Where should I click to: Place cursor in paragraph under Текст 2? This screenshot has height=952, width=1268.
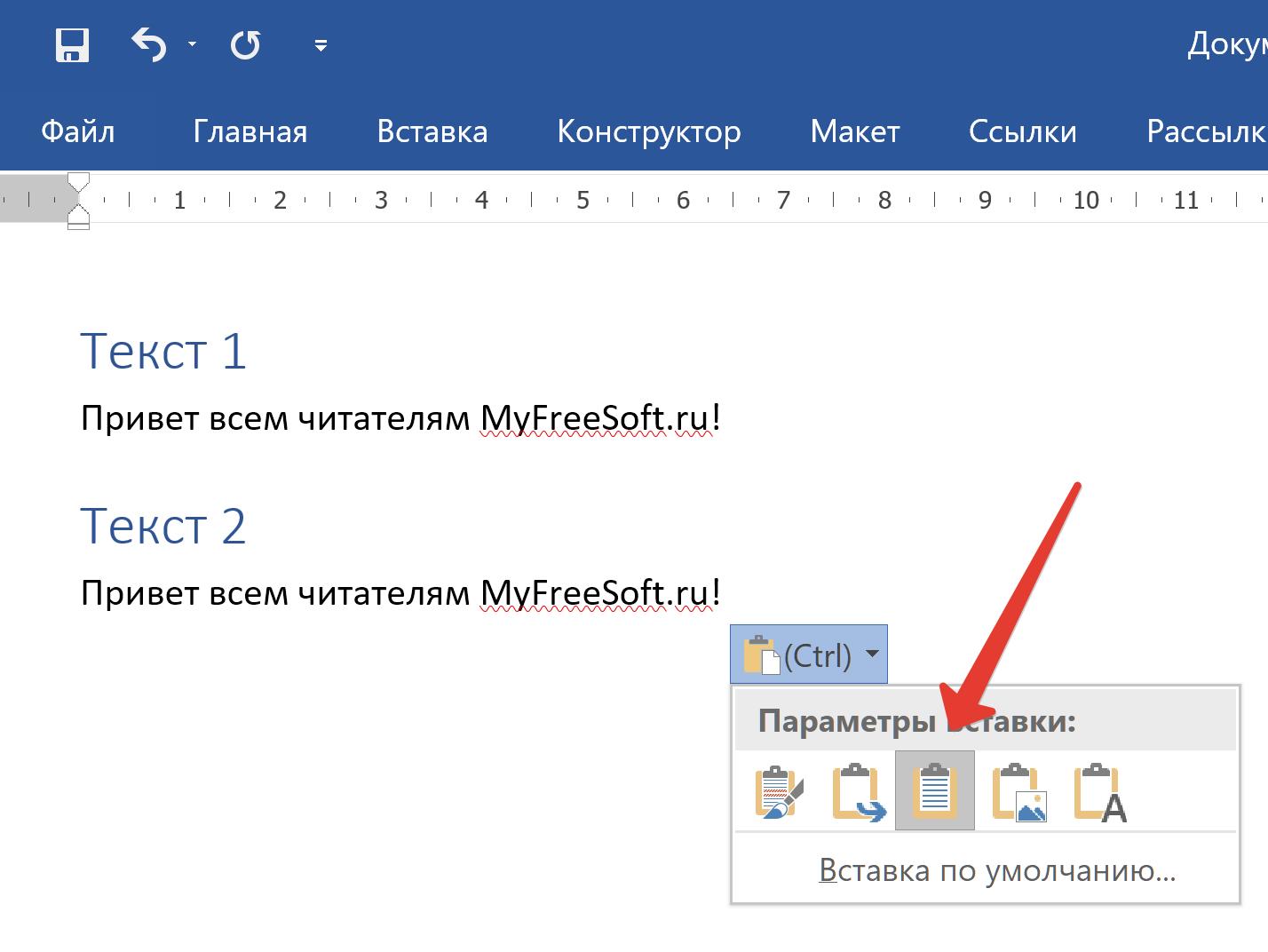400,593
